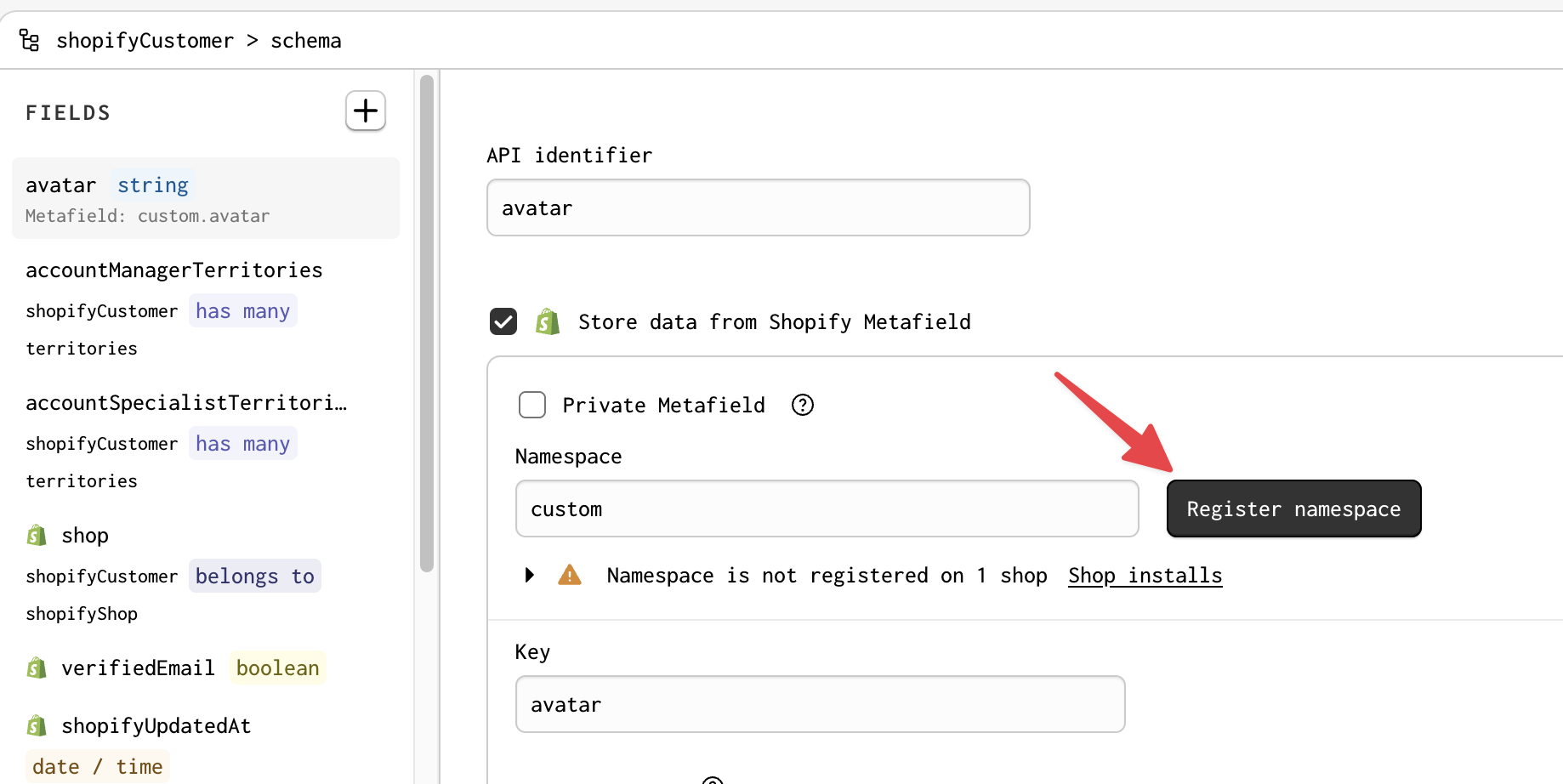Open the accountManagerTerritories field

pyautogui.click(x=174, y=270)
